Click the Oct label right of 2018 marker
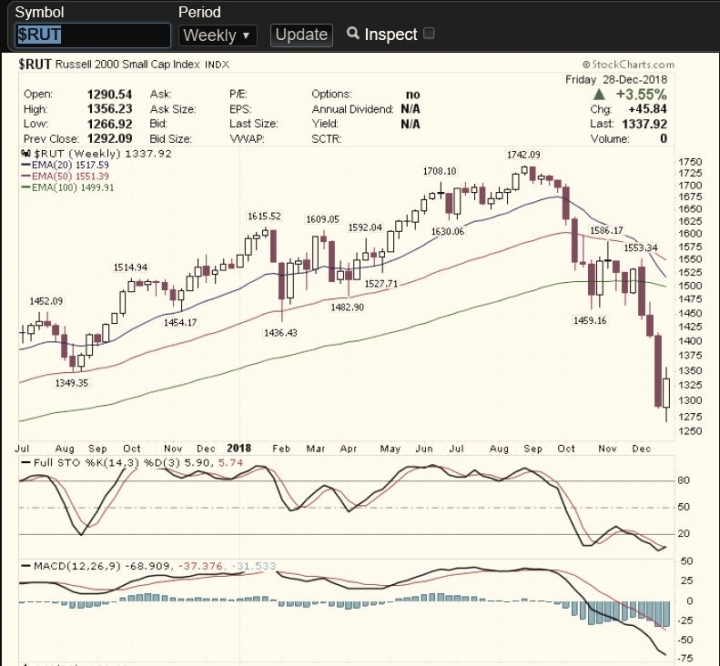Screen dimensions: 720x666 [x=566, y=449]
